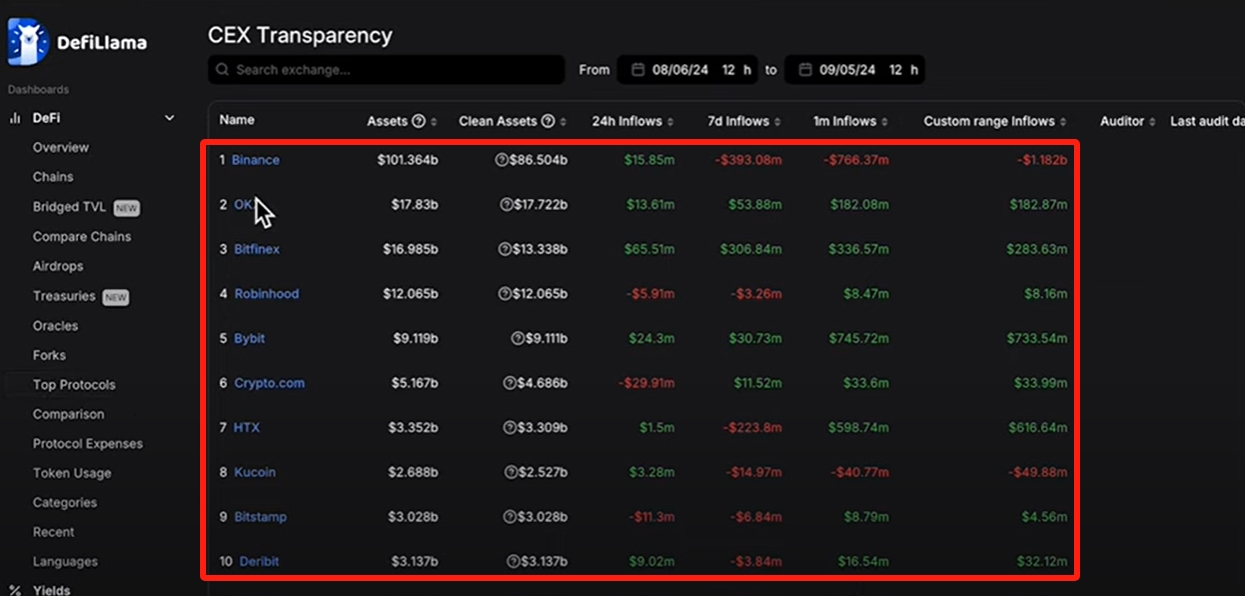Sort by Assets using its sort arrows
The image size is (1245, 596).
434,122
